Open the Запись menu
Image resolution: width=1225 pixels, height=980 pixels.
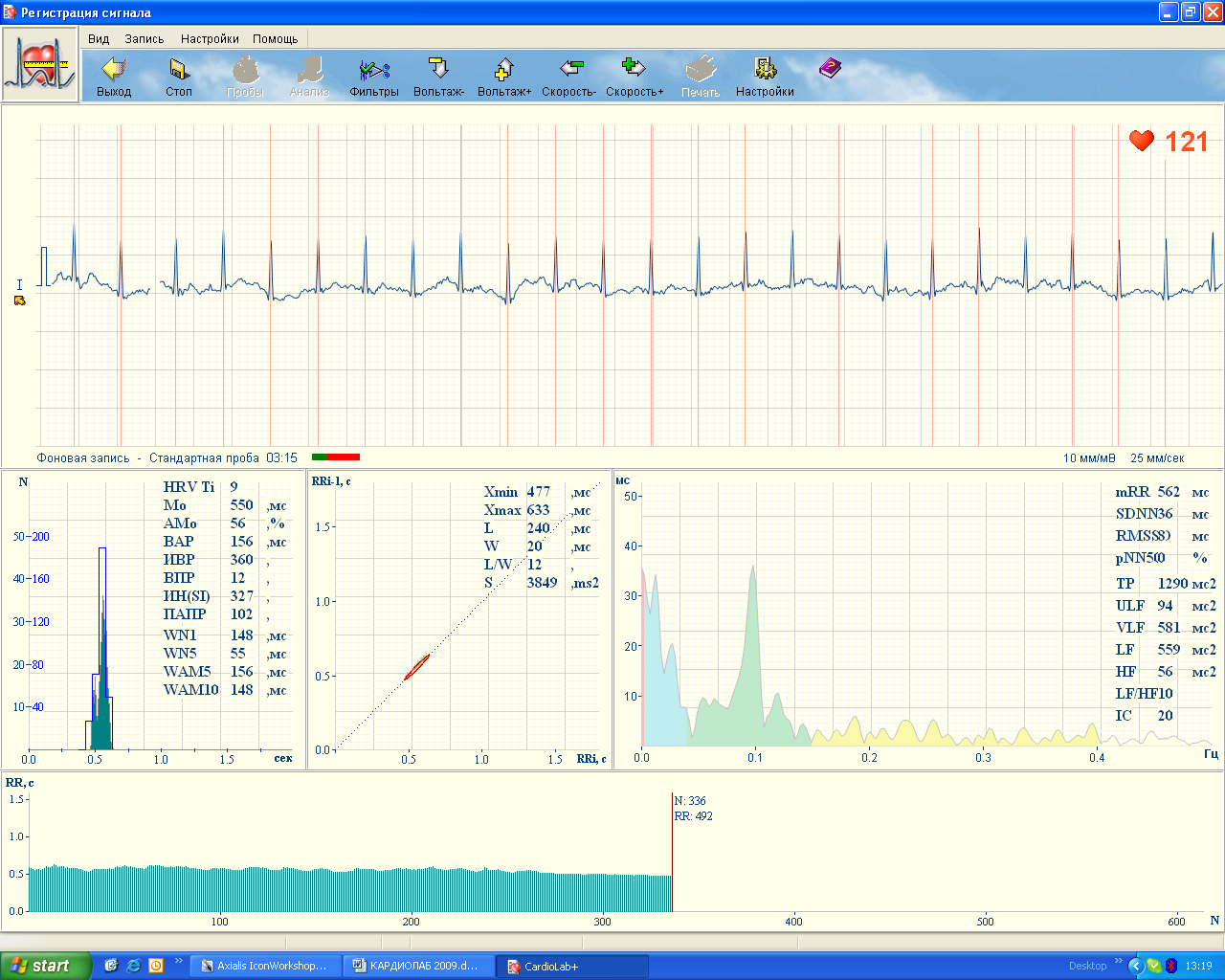click(145, 39)
